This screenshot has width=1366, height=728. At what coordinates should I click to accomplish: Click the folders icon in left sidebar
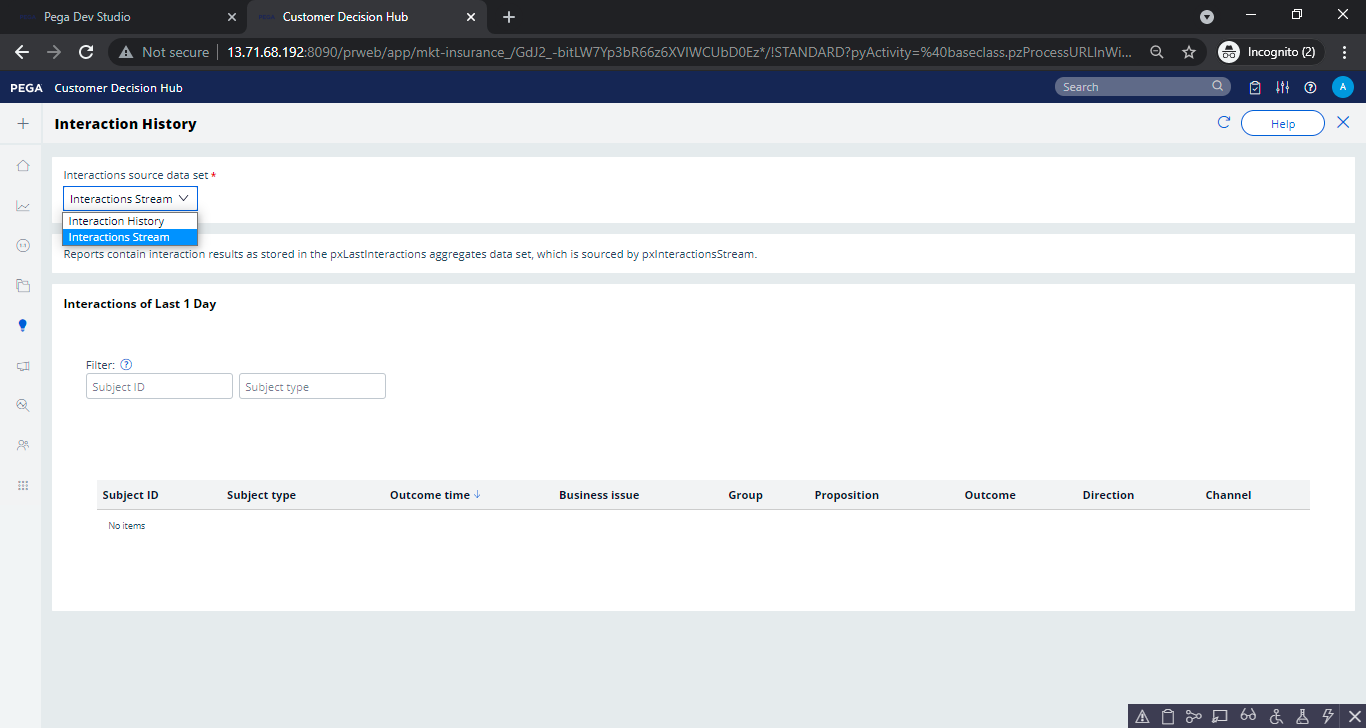22,285
